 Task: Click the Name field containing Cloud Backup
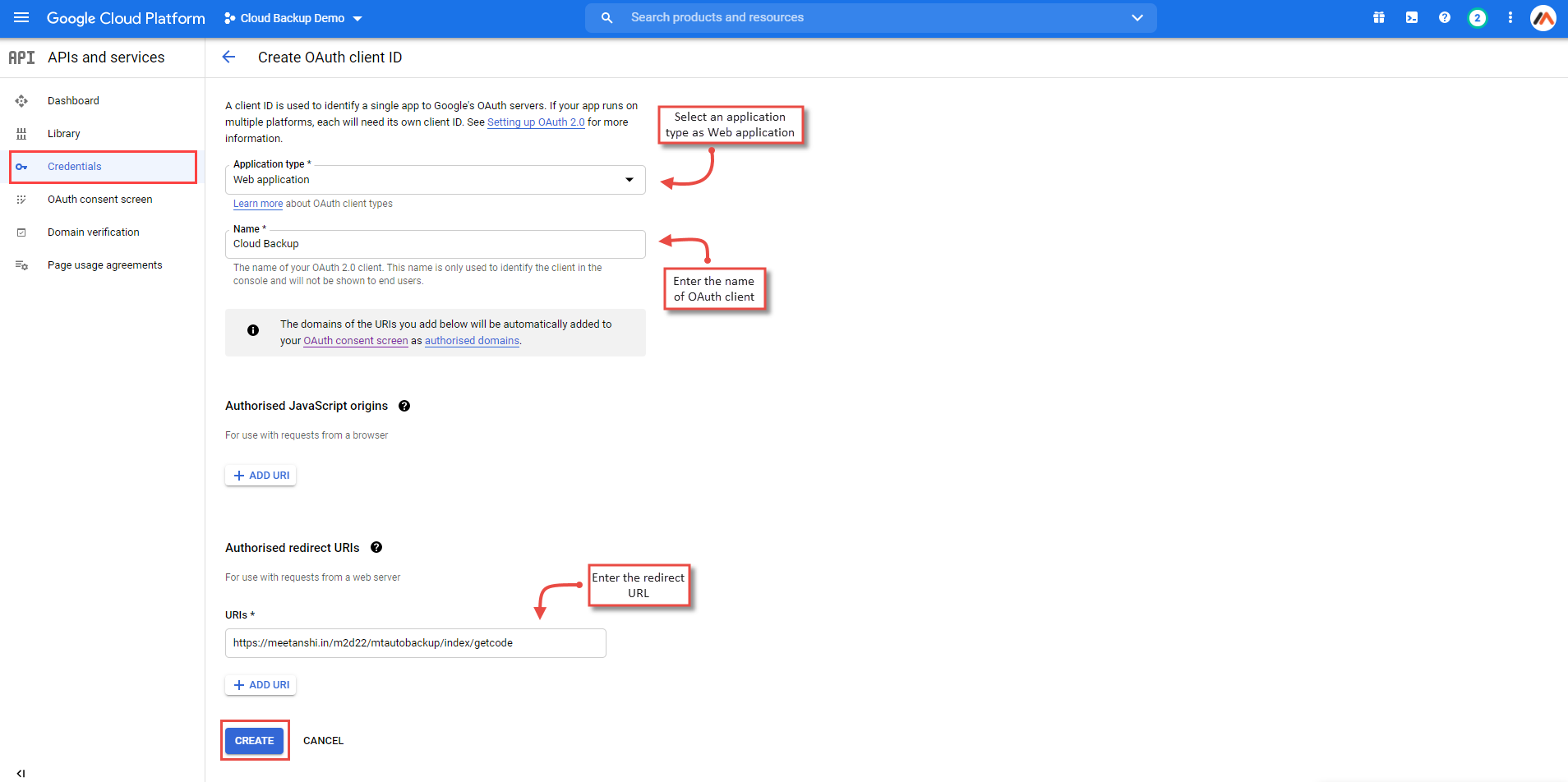[436, 244]
